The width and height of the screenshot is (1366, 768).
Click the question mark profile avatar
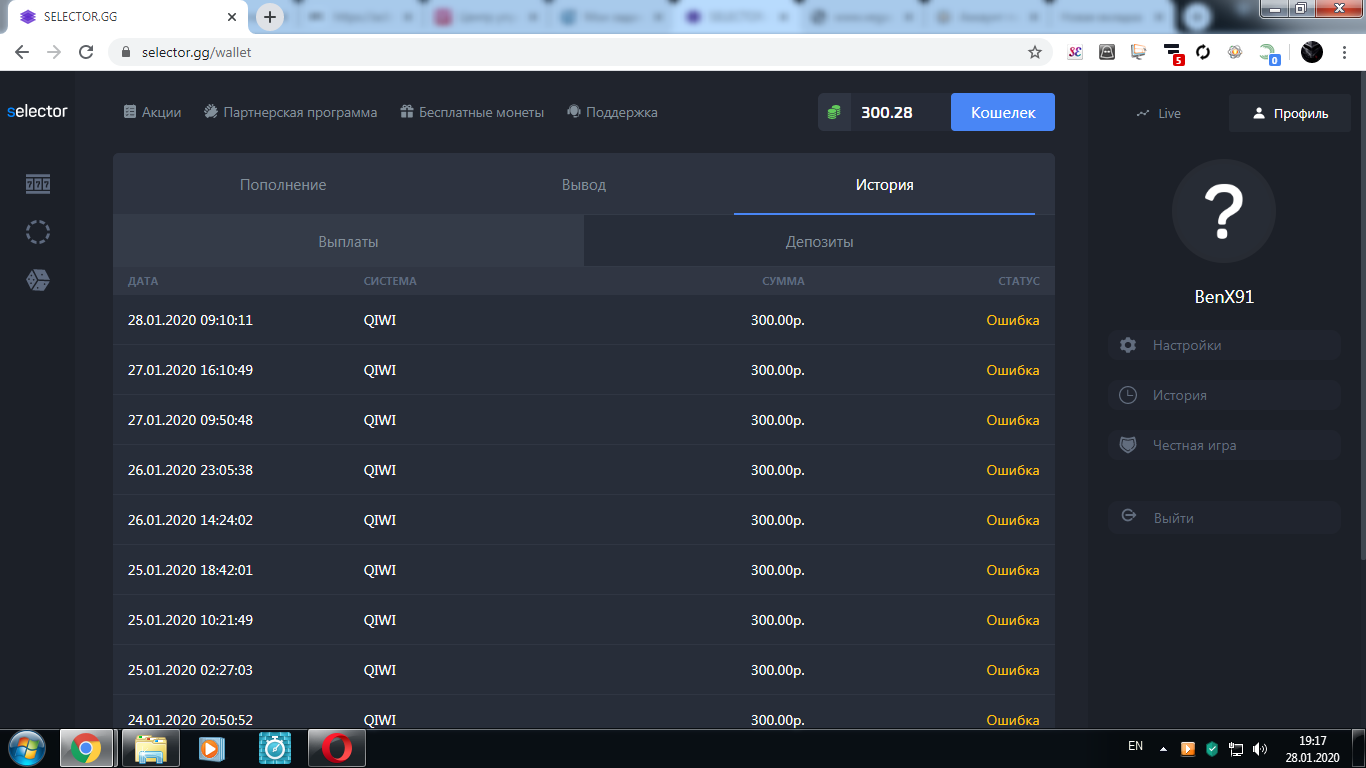[1224, 211]
